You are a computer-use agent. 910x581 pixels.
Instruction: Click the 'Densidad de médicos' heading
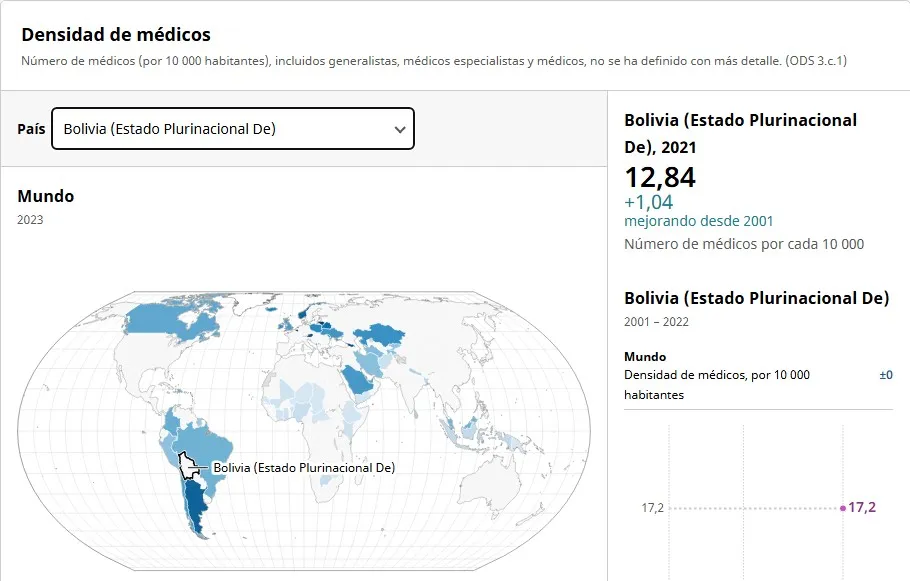pyautogui.click(x=116, y=35)
